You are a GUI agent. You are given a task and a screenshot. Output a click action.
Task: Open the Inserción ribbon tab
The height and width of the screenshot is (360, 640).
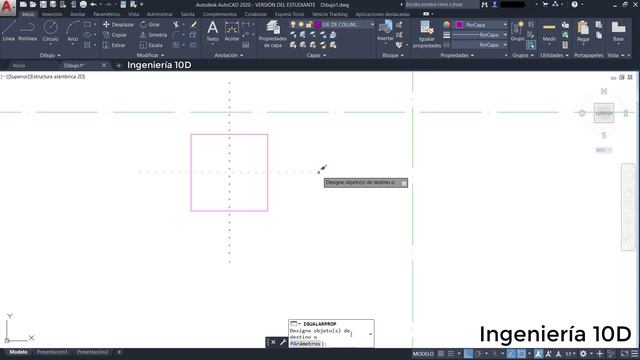click(52, 14)
